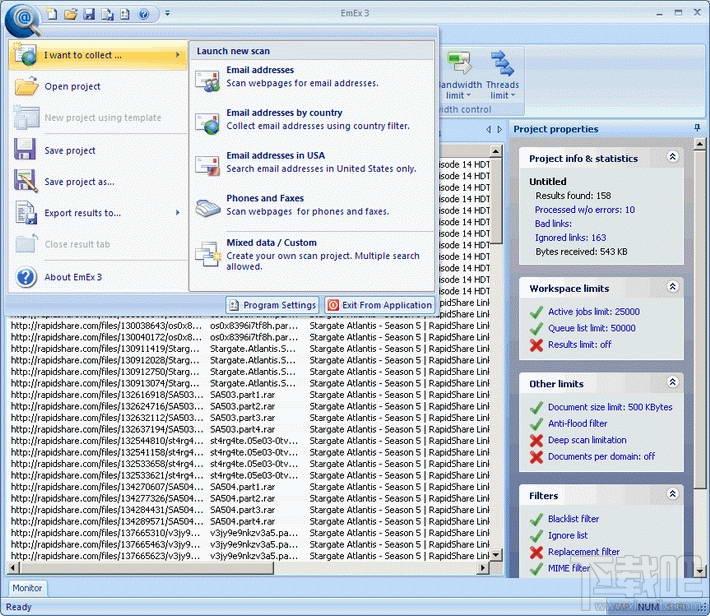Open the Bandwidth limit dropdown
The width and height of the screenshot is (710, 616).
click(458, 76)
